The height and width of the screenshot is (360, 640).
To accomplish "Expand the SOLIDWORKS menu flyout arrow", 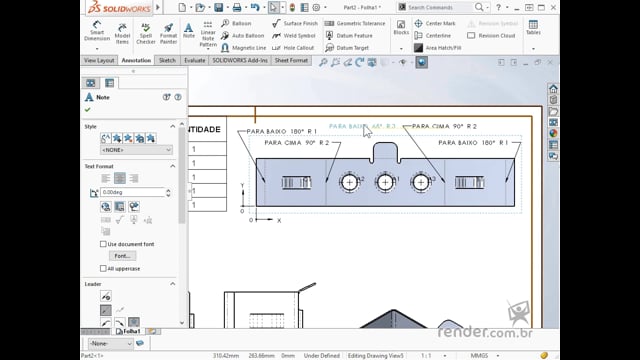I will [x=158, y=7].
